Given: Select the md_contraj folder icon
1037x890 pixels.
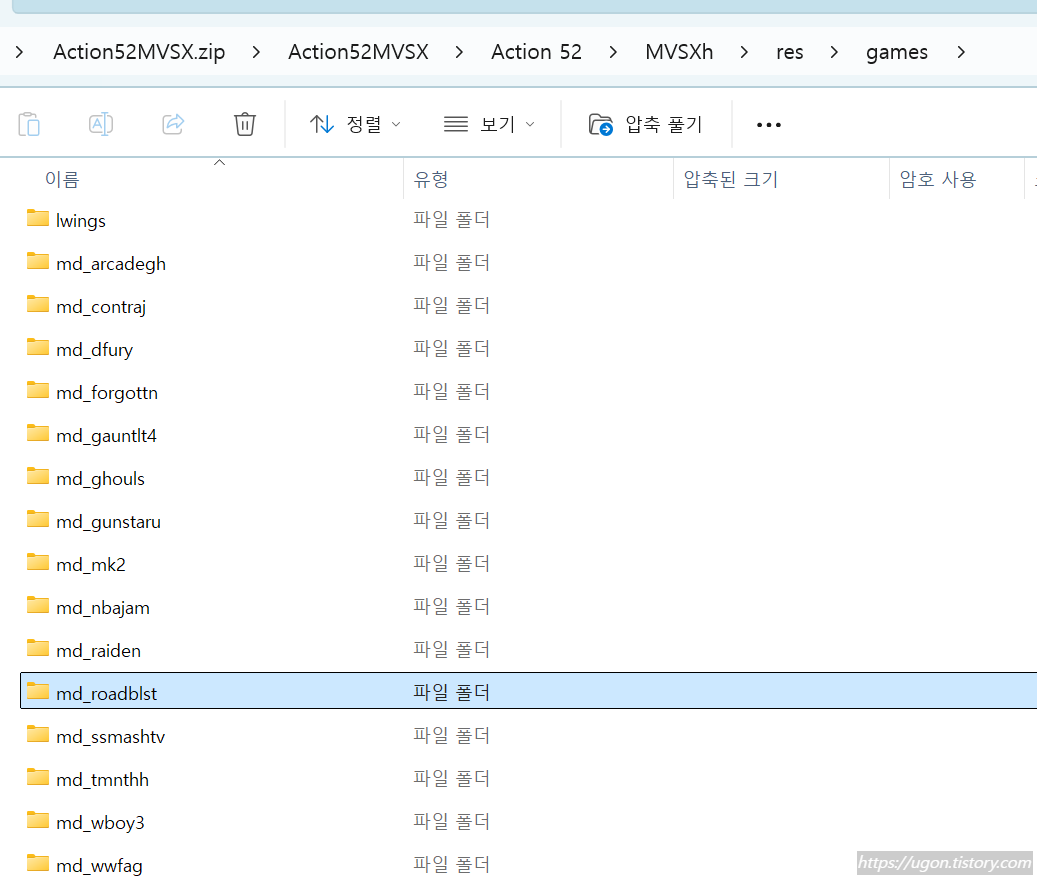Looking at the screenshot, I should pos(38,304).
